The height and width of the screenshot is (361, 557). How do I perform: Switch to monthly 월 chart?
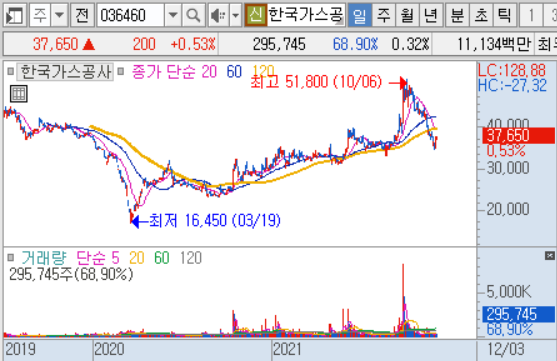tap(407, 15)
